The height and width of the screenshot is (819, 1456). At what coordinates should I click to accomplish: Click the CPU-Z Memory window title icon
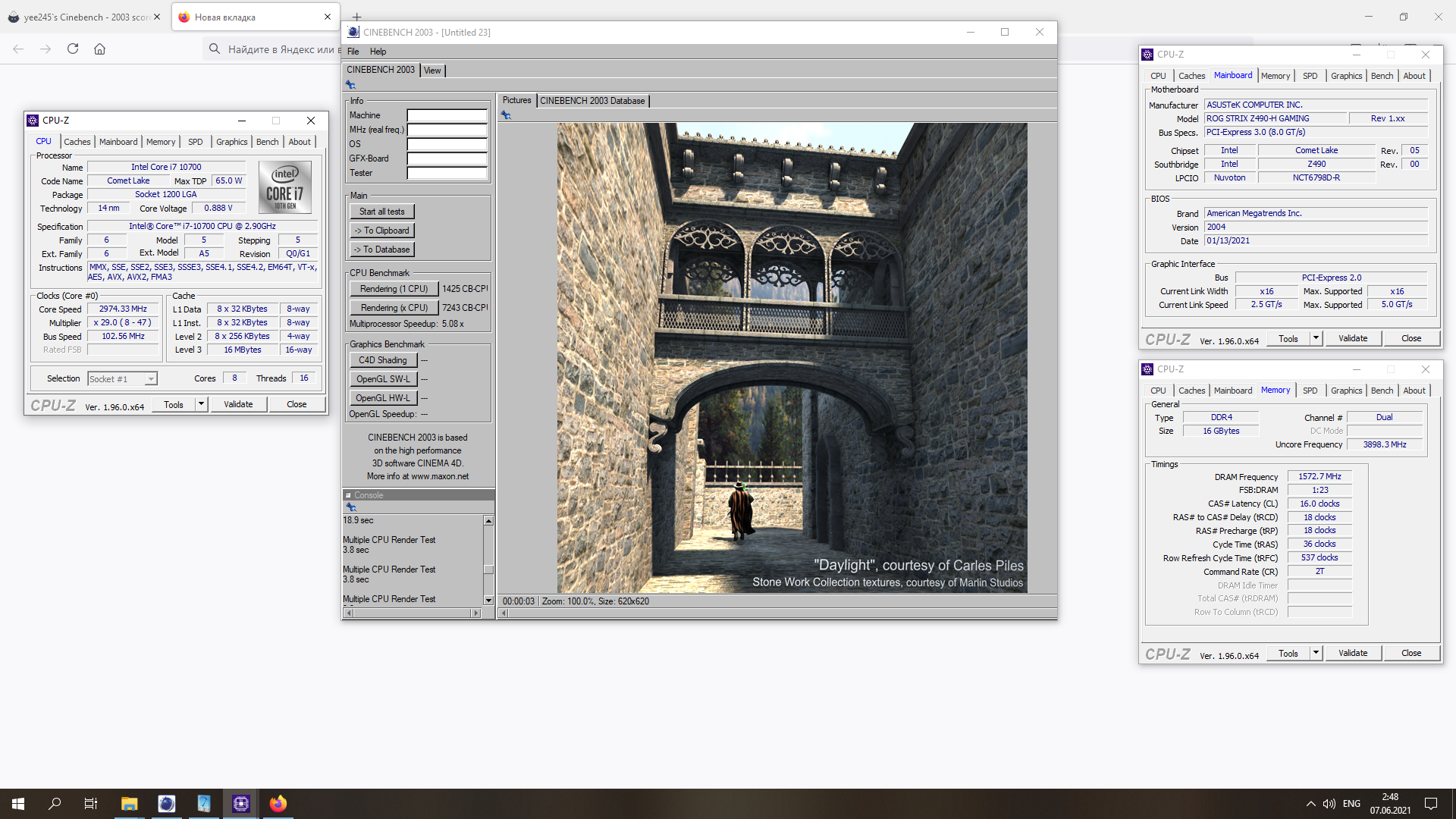tap(1147, 369)
